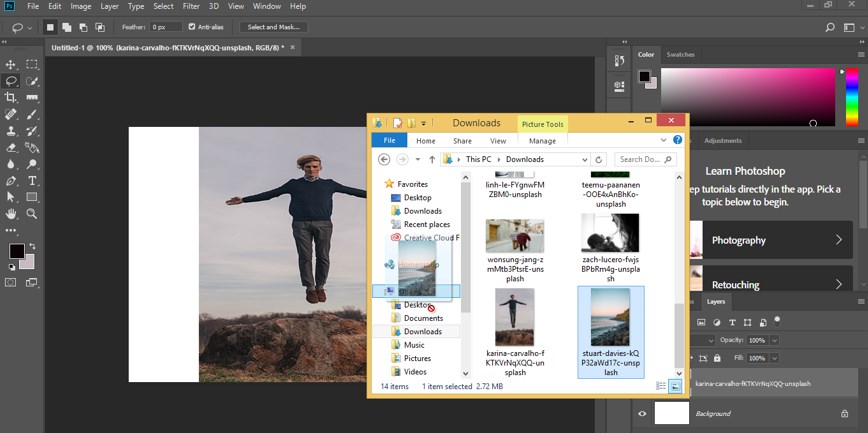Open the Filter menu
The height and width of the screenshot is (433, 868).
(x=190, y=6)
